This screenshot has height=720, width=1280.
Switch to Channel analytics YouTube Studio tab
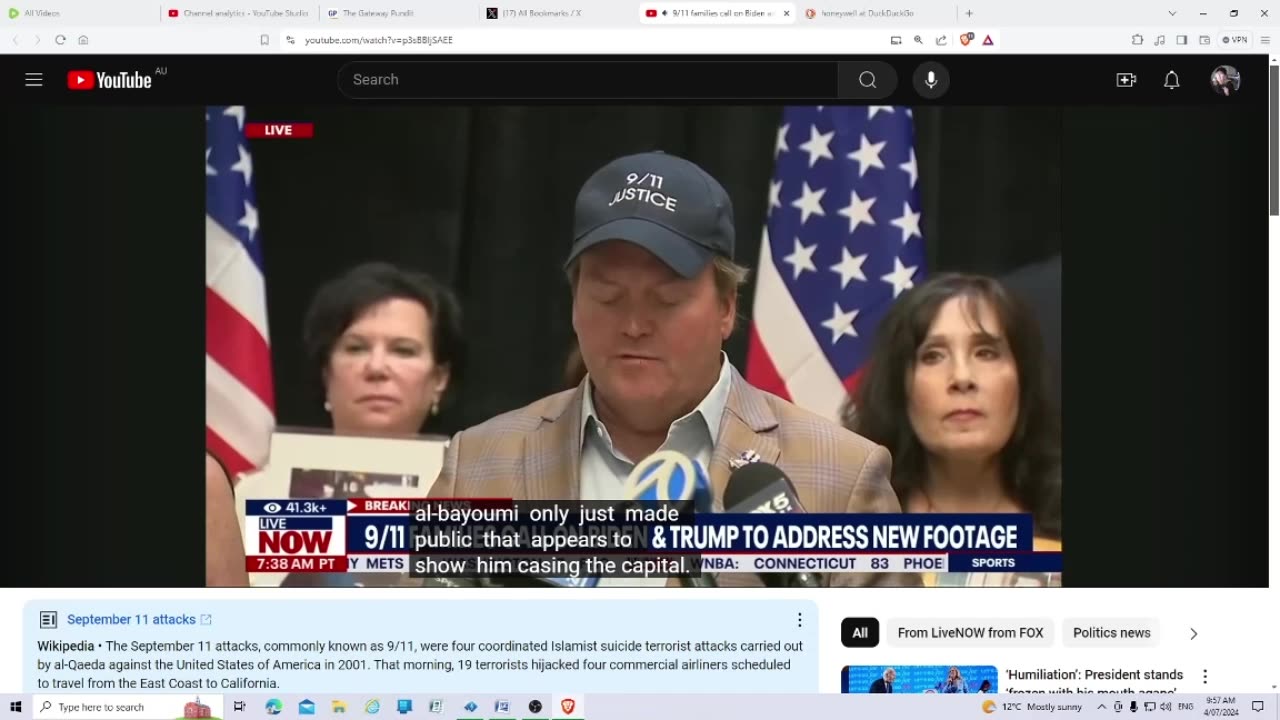240,13
